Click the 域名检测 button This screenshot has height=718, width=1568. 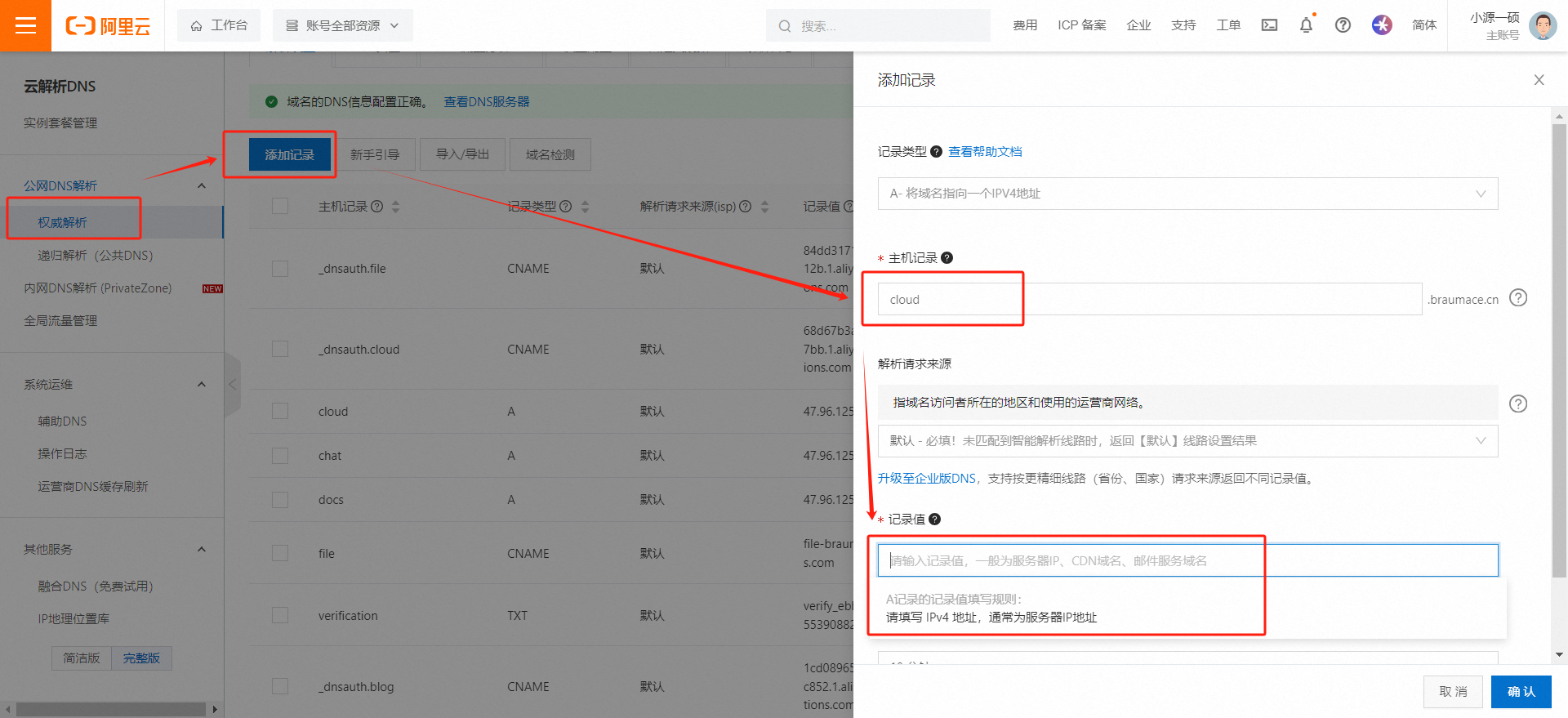tap(550, 154)
